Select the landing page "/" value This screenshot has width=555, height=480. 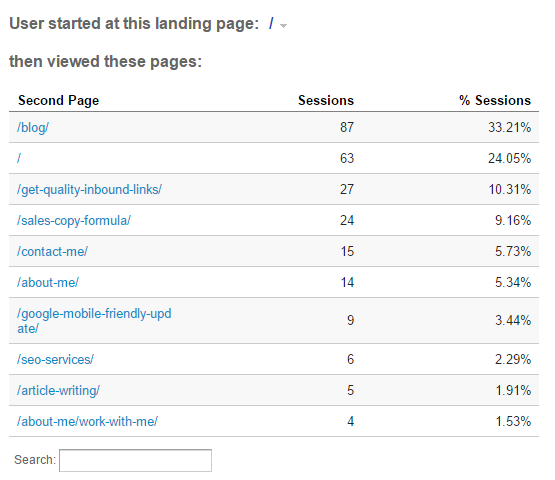271,24
